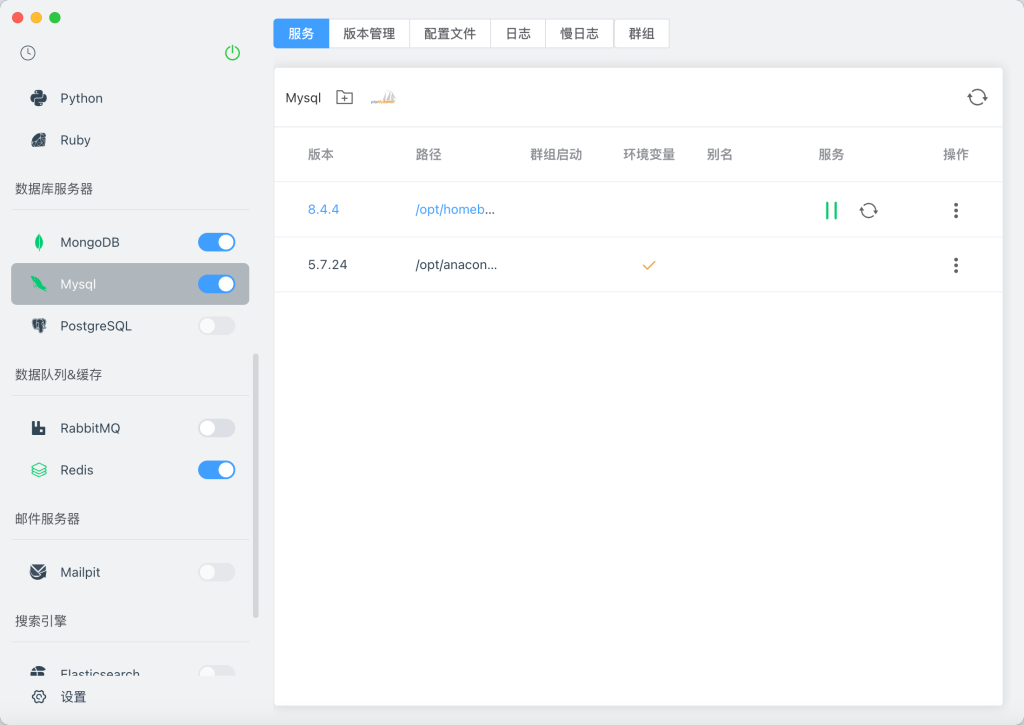
Task: Click the 别名 column header
Action: click(719, 154)
